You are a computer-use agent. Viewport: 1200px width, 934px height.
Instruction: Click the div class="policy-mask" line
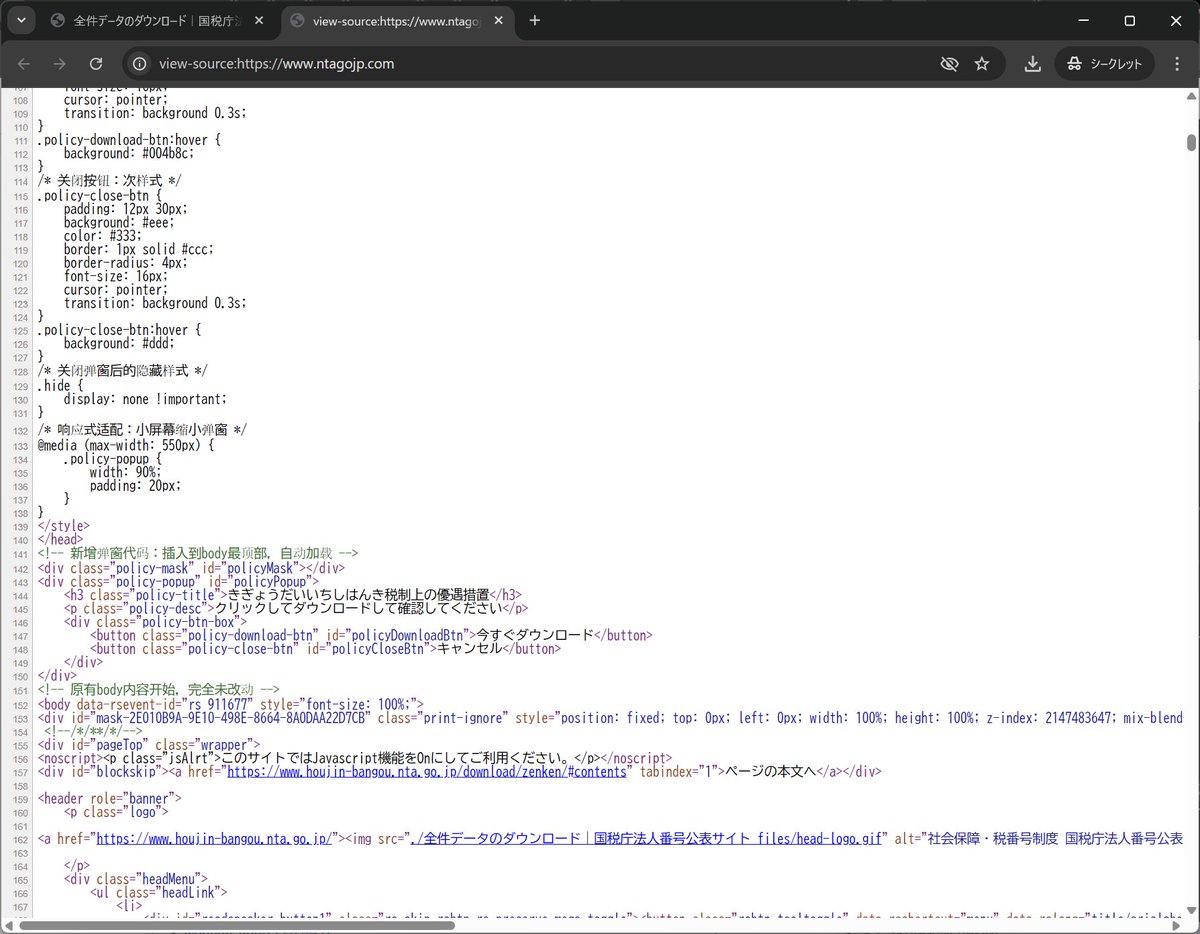point(191,567)
